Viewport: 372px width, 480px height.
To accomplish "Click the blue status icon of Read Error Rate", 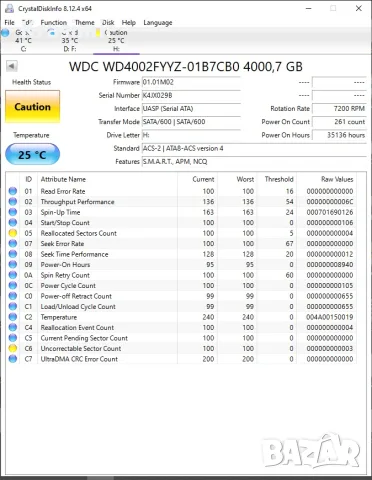I will 13,191.
